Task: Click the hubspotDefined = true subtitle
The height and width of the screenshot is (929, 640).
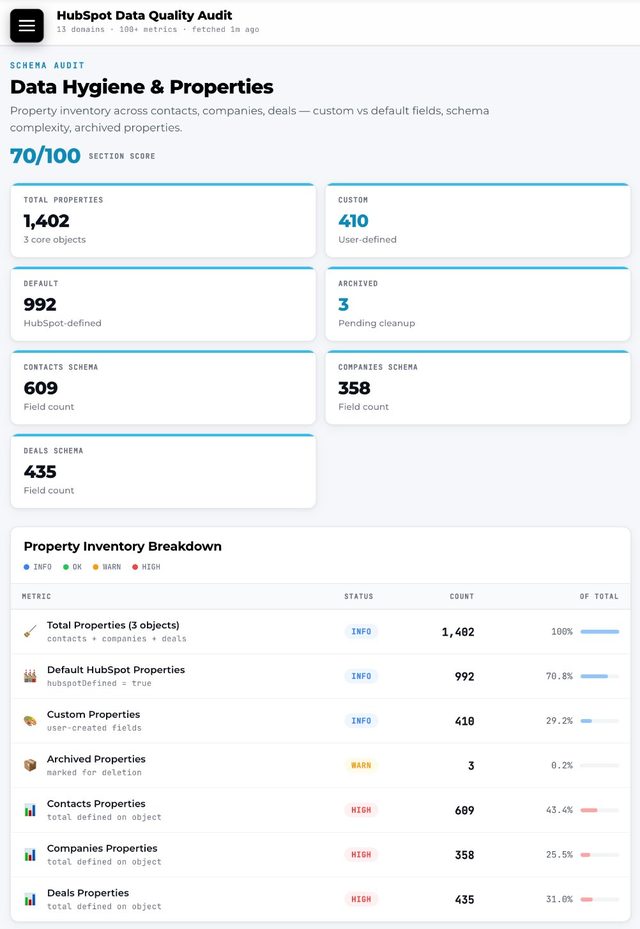Action: [99, 683]
